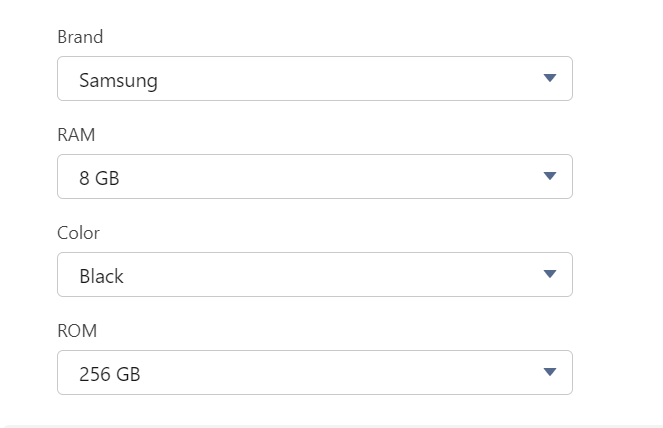This screenshot has width=663, height=428.
Task: Click the selected value Samsung
Action: 118,80
